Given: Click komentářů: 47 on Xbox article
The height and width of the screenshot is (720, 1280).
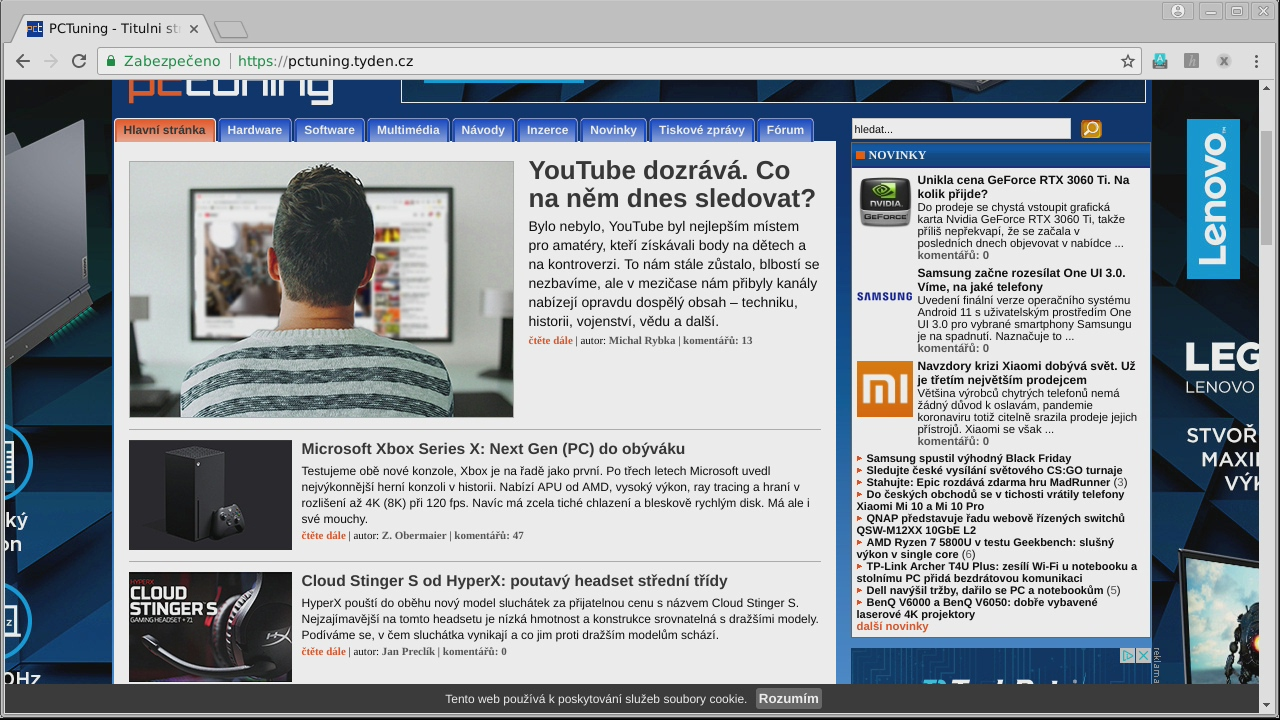Looking at the screenshot, I should 489,536.
